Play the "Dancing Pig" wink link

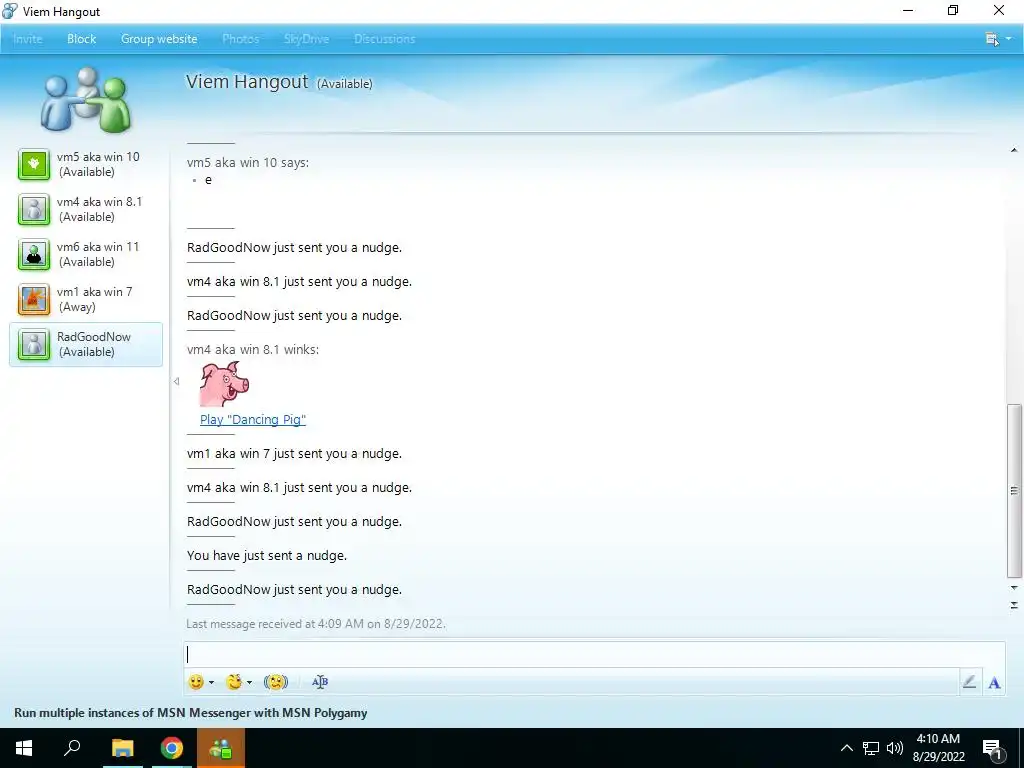[253, 419]
